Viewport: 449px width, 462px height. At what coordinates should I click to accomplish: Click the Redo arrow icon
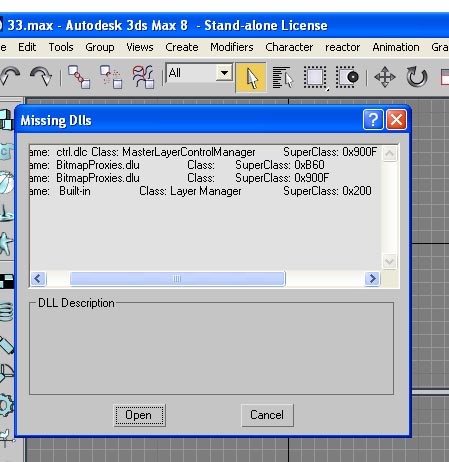(41, 77)
